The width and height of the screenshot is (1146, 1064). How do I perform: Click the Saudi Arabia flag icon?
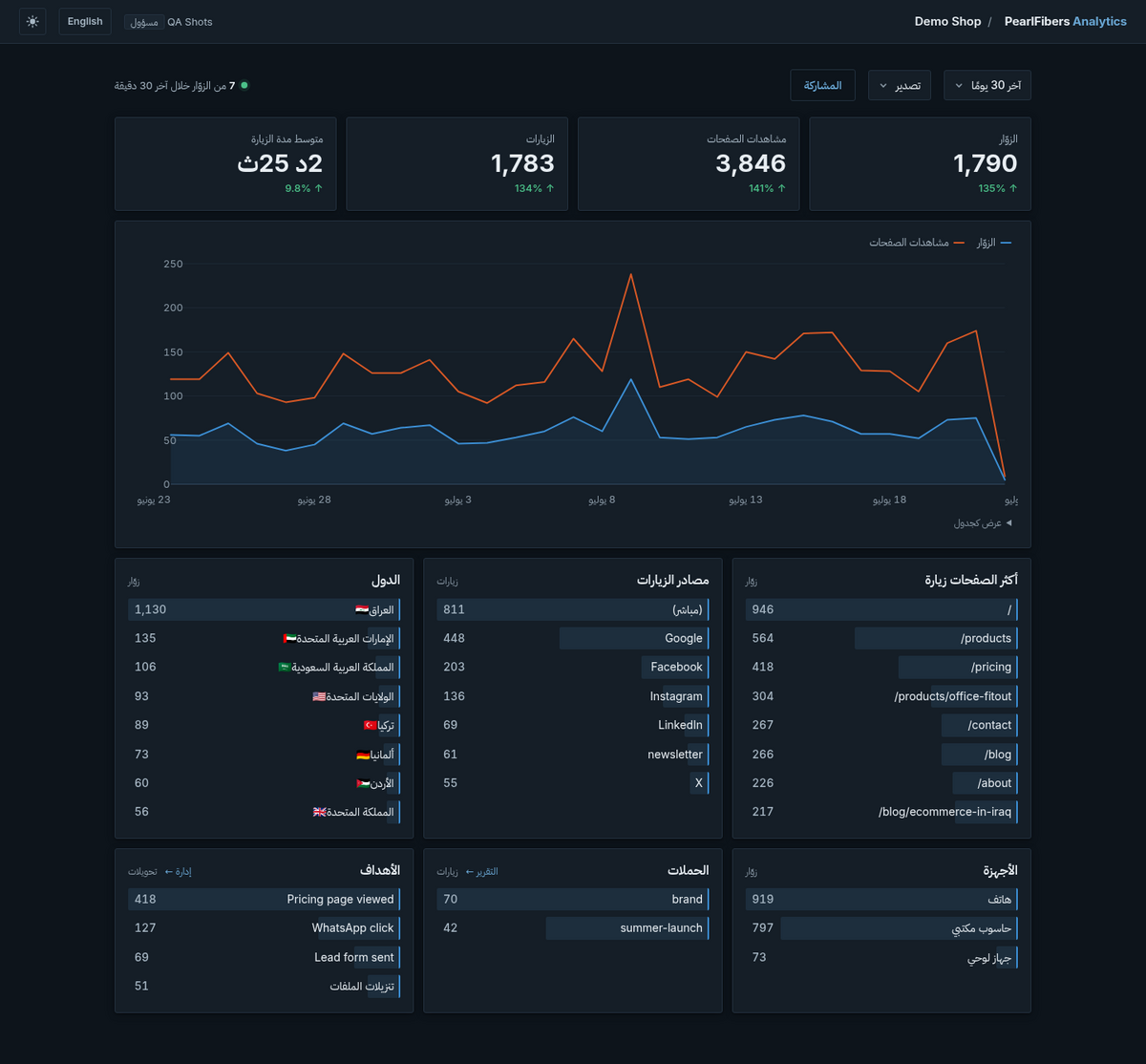point(285,667)
